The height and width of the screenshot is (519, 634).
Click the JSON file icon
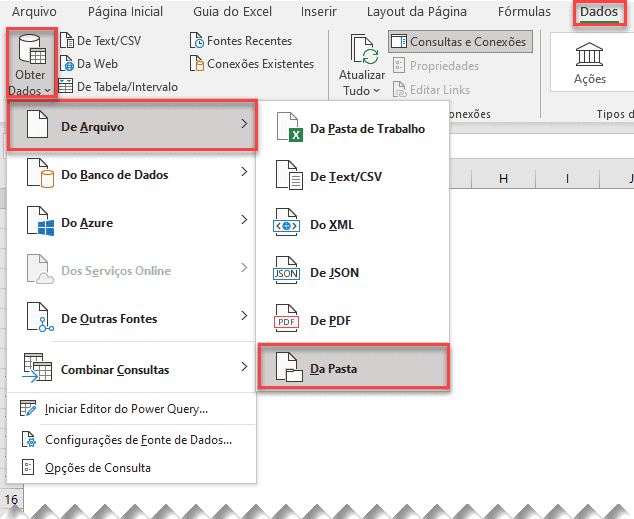(x=287, y=270)
